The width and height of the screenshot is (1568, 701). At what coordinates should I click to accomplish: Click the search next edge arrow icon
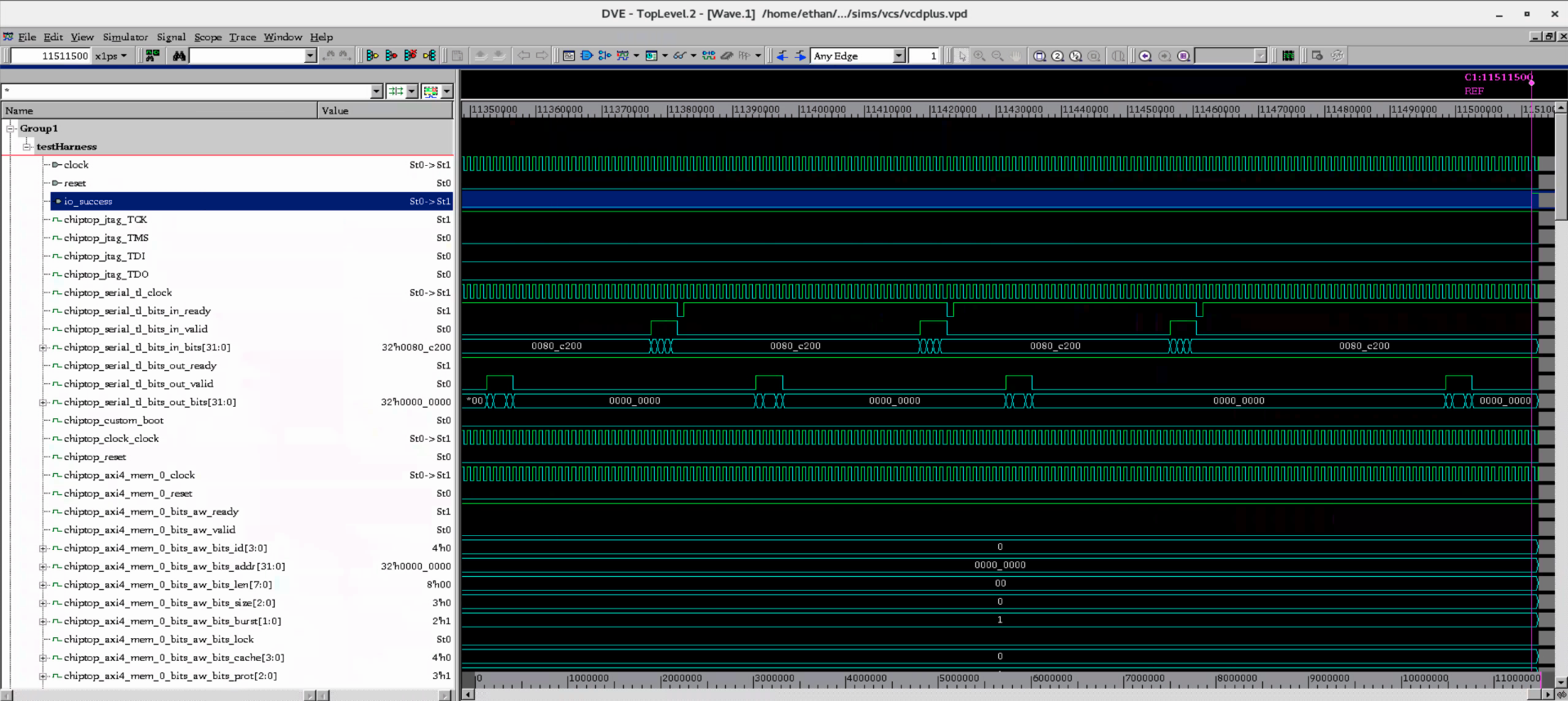click(x=800, y=56)
